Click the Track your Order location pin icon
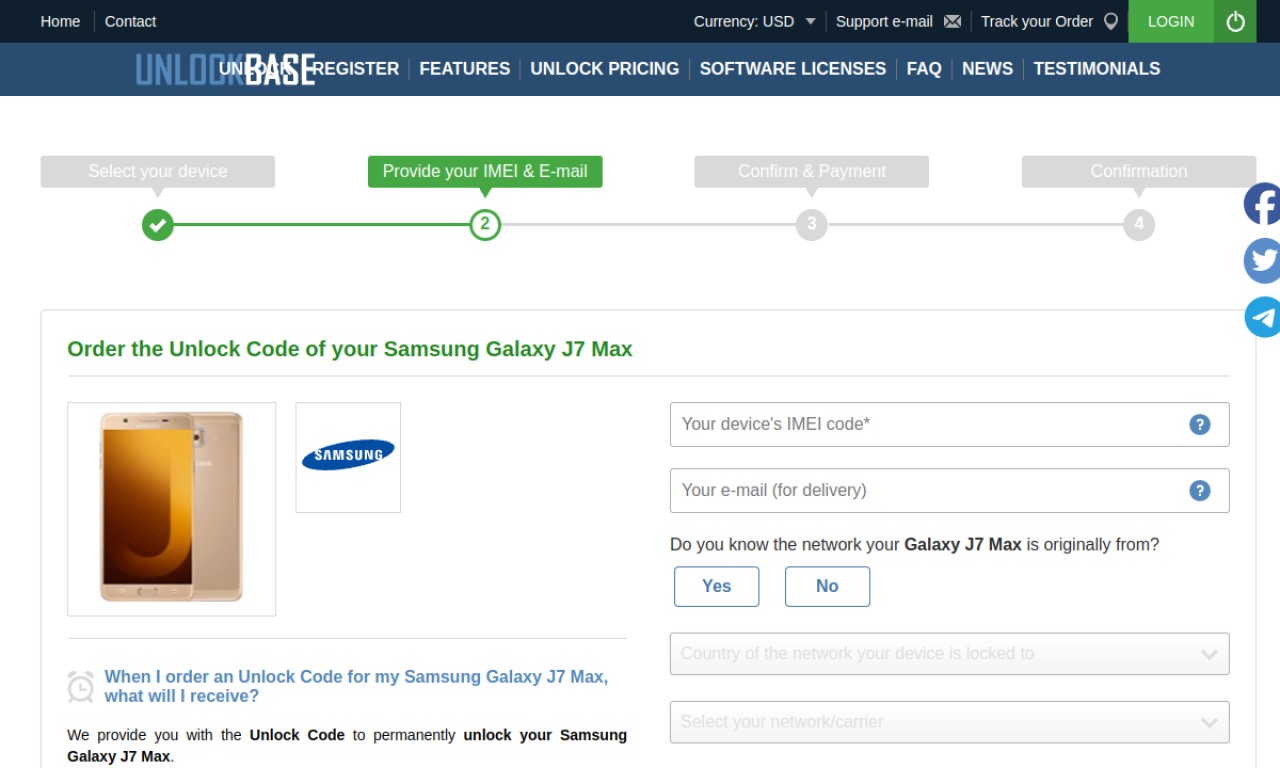The image size is (1280, 768). (x=1111, y=21)
